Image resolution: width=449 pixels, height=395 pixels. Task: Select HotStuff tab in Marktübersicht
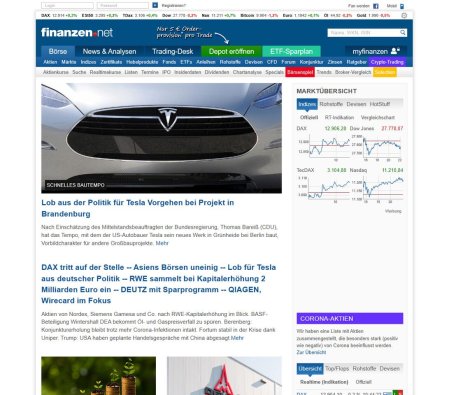coord(380,104)
